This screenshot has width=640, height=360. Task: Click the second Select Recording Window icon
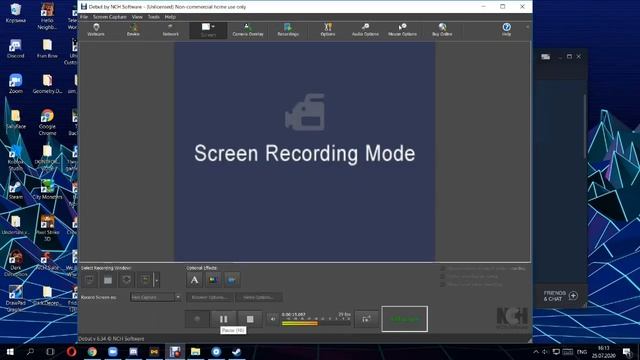[108, 280]
